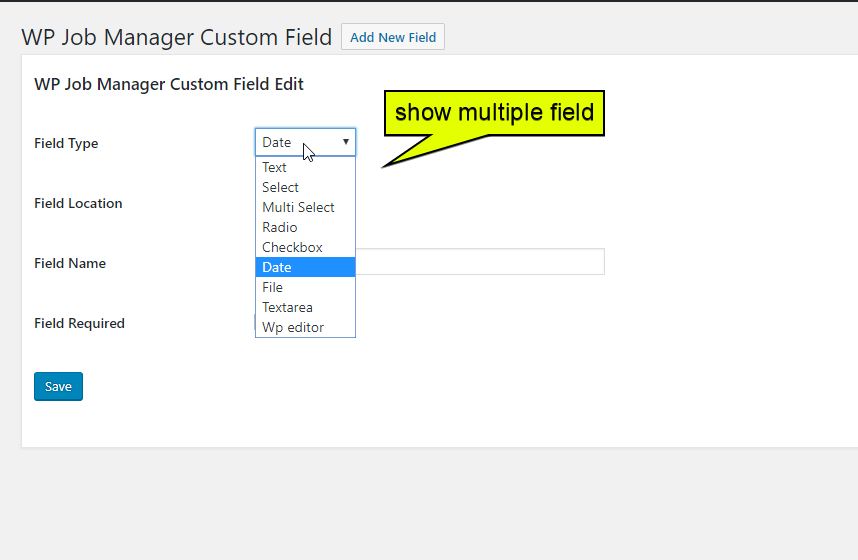Choose the highlighted Date option
This screenshot has width=858, height=560.
[x=305, y=267]
